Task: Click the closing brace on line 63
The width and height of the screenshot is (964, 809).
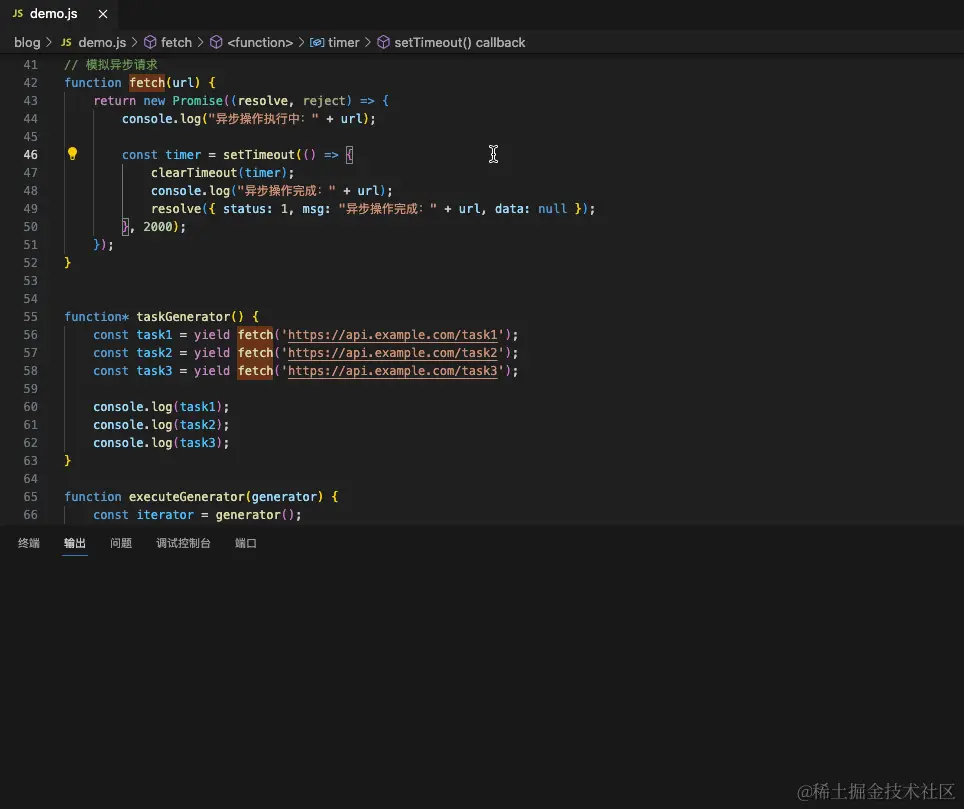Action: [x=68, y=461]
